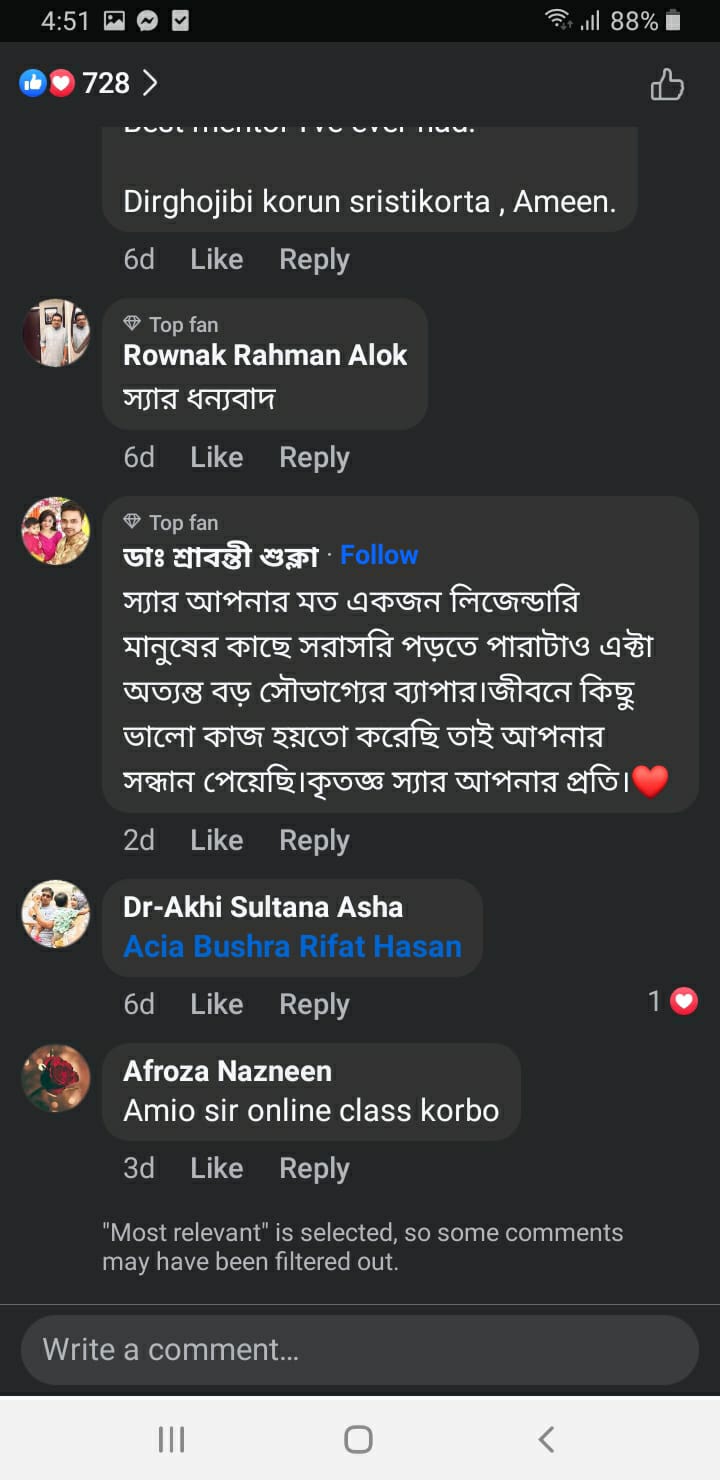
Task: Like Rownak Rahman Alok's comment
Action: 216,457
